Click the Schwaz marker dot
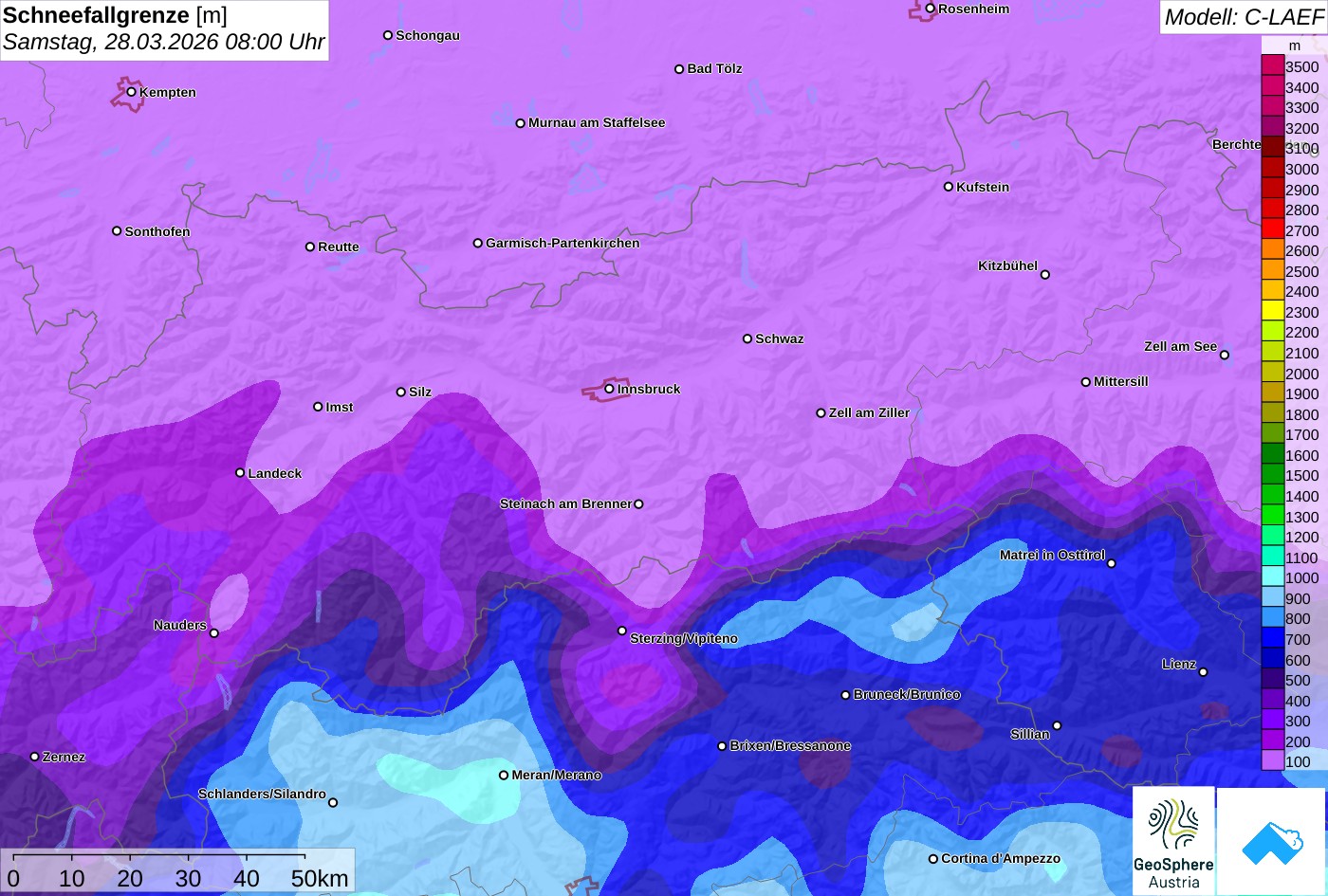This screenshot has width=1328, height=896. (x=747, y=338)
